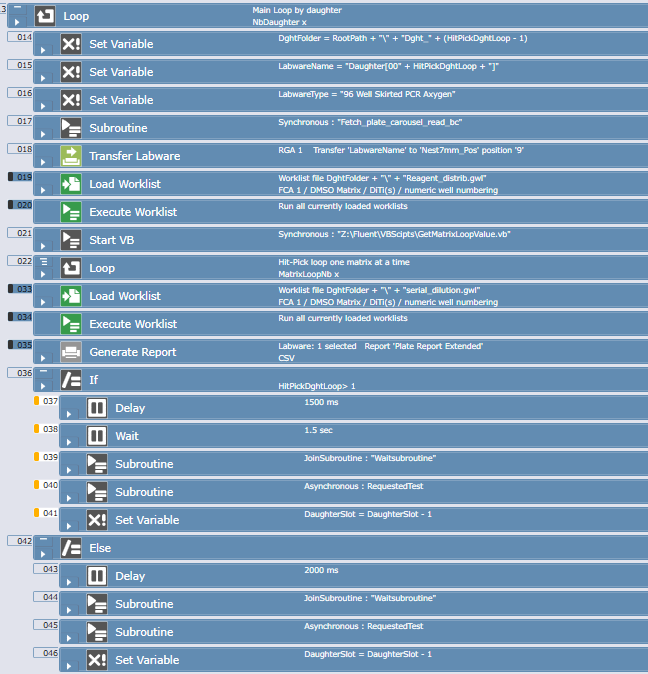This screenshot has height=674, width=648.
Task: Click the Else condition icon on line 042
Action: pyautogui.click(x=71, y=548)
